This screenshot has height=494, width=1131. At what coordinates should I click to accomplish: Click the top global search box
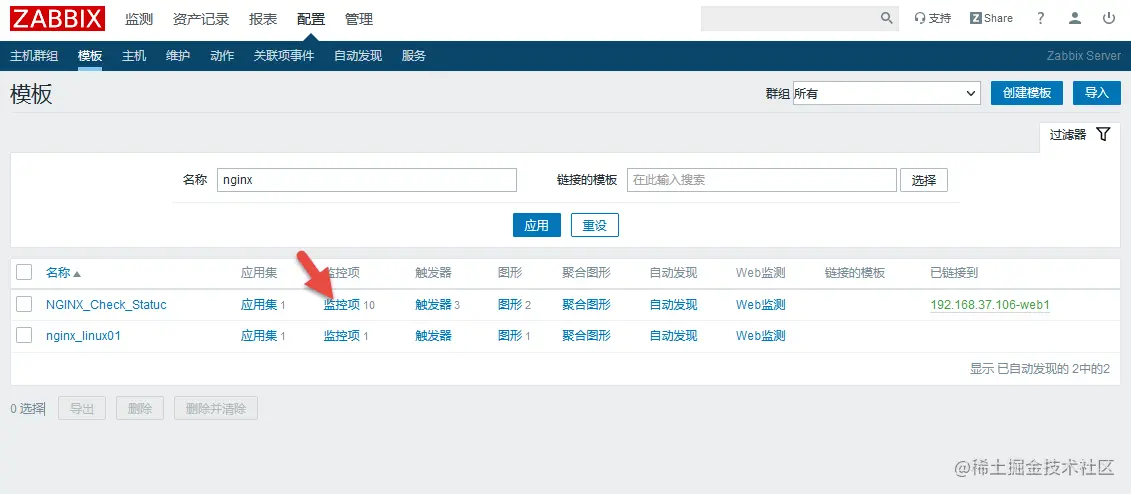click(x=800, y=18)
